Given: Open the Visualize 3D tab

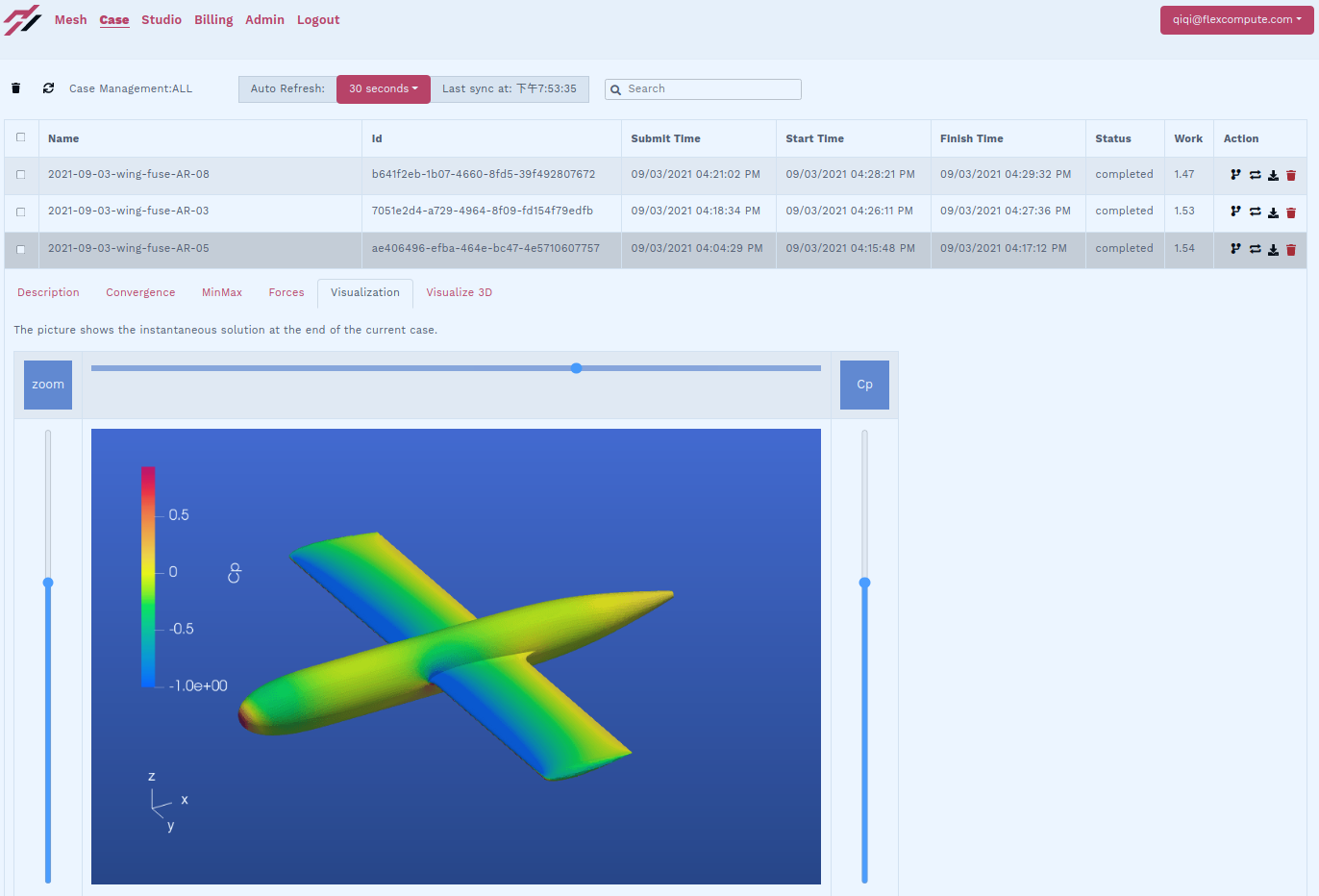Looking at the screenshot, I should pos(459,292).
